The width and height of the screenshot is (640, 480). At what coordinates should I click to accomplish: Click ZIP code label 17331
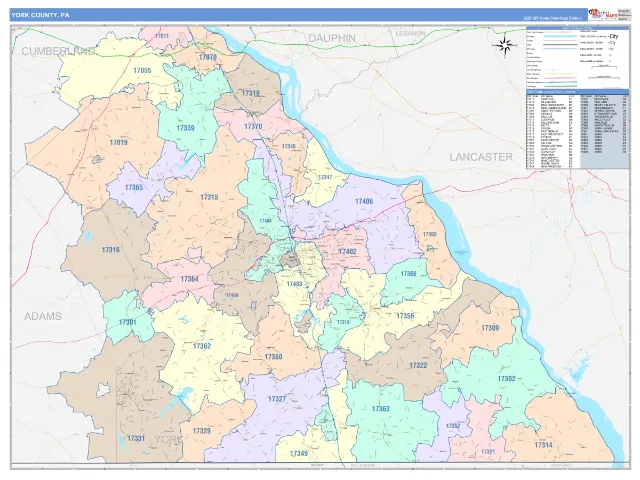click(x=136, y=439)
